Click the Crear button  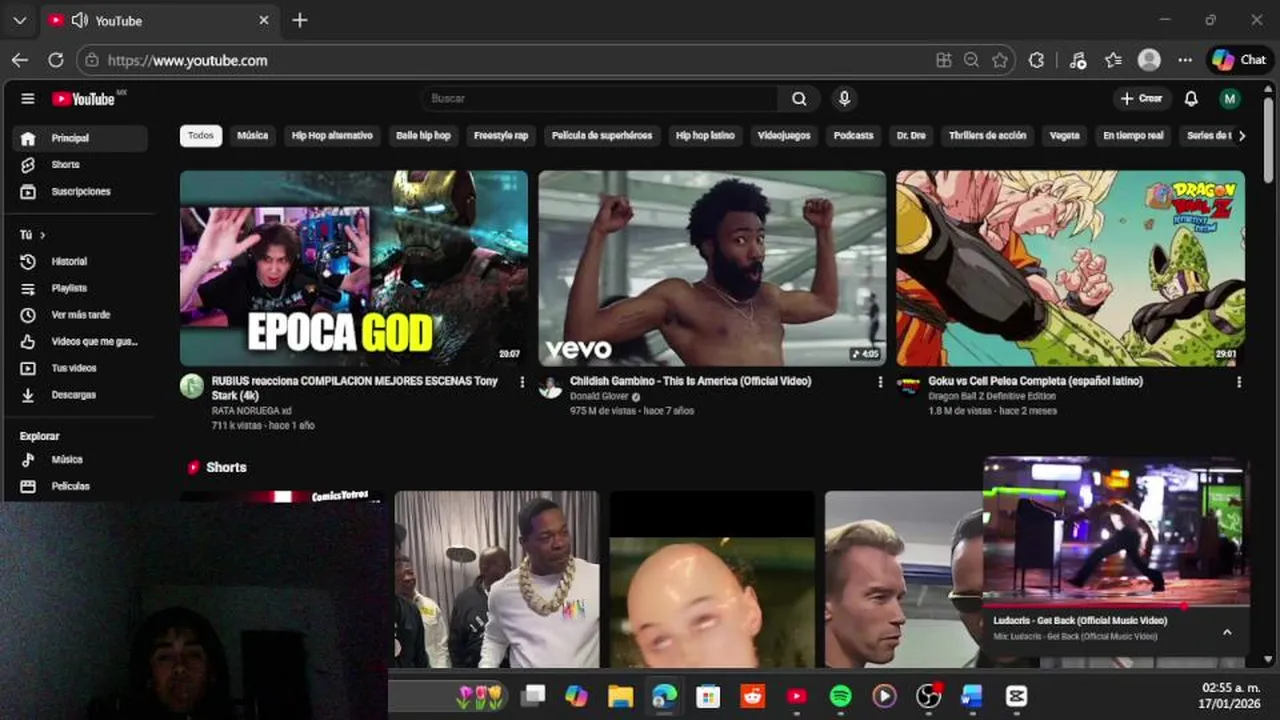pyautogui.click(x=1142, y=99)
